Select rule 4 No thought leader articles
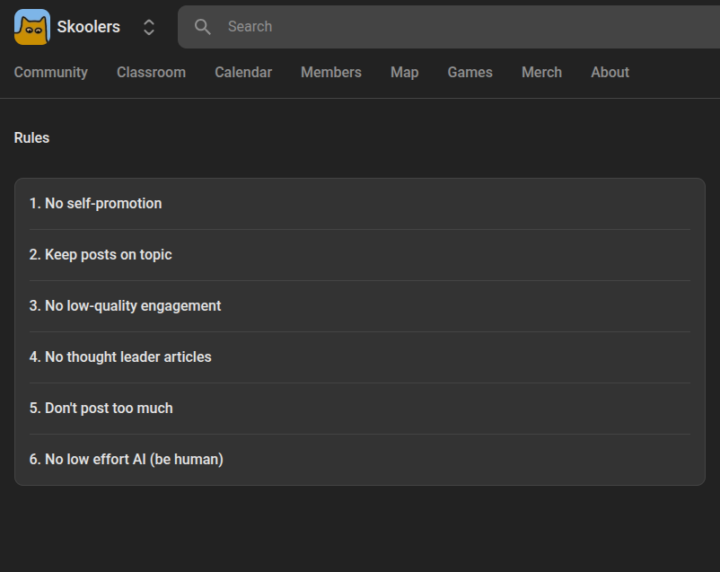Viewport: 720px width, 572px height. (x=120, y=357)
